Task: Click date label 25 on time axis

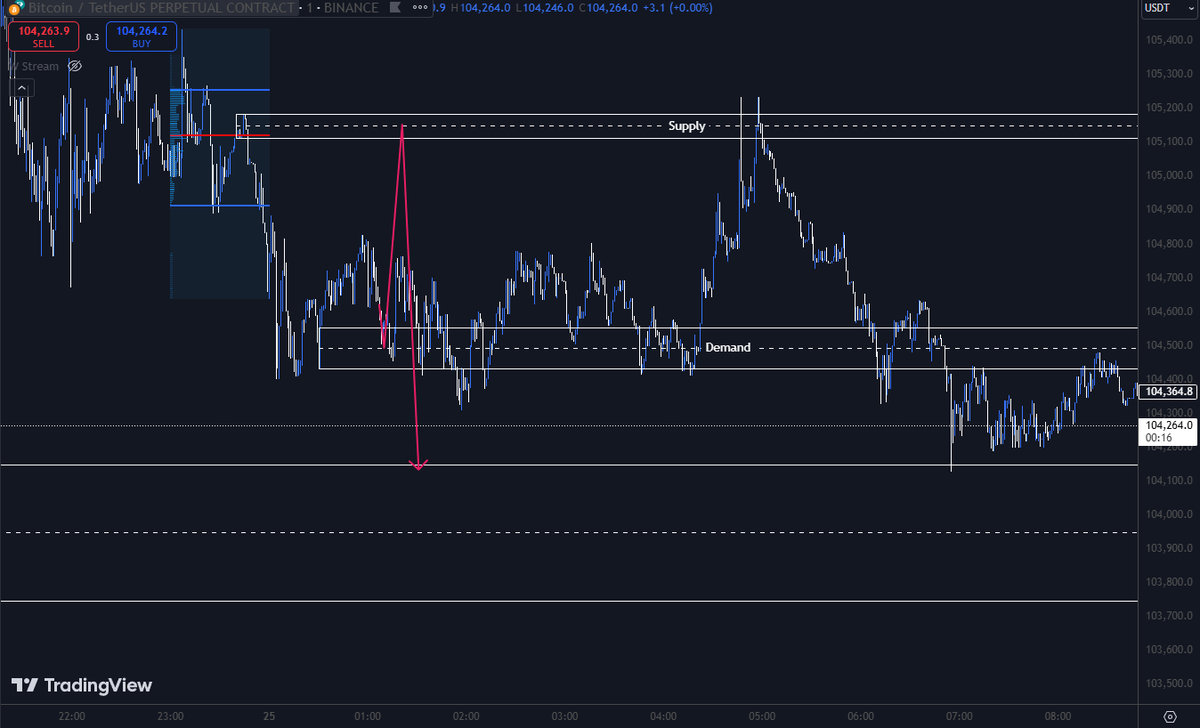Action: (x=269, y=717)
